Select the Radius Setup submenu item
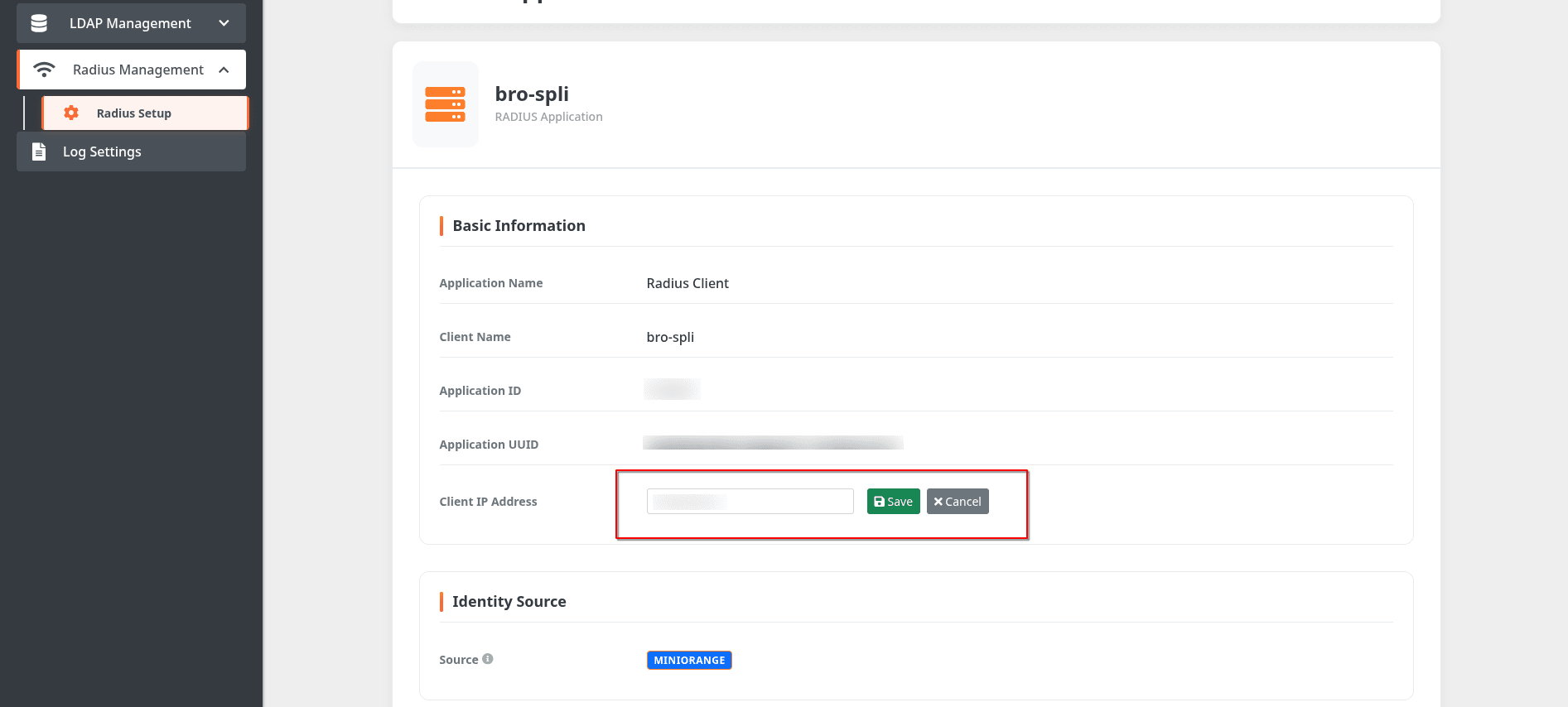 (x=145, y=113)
